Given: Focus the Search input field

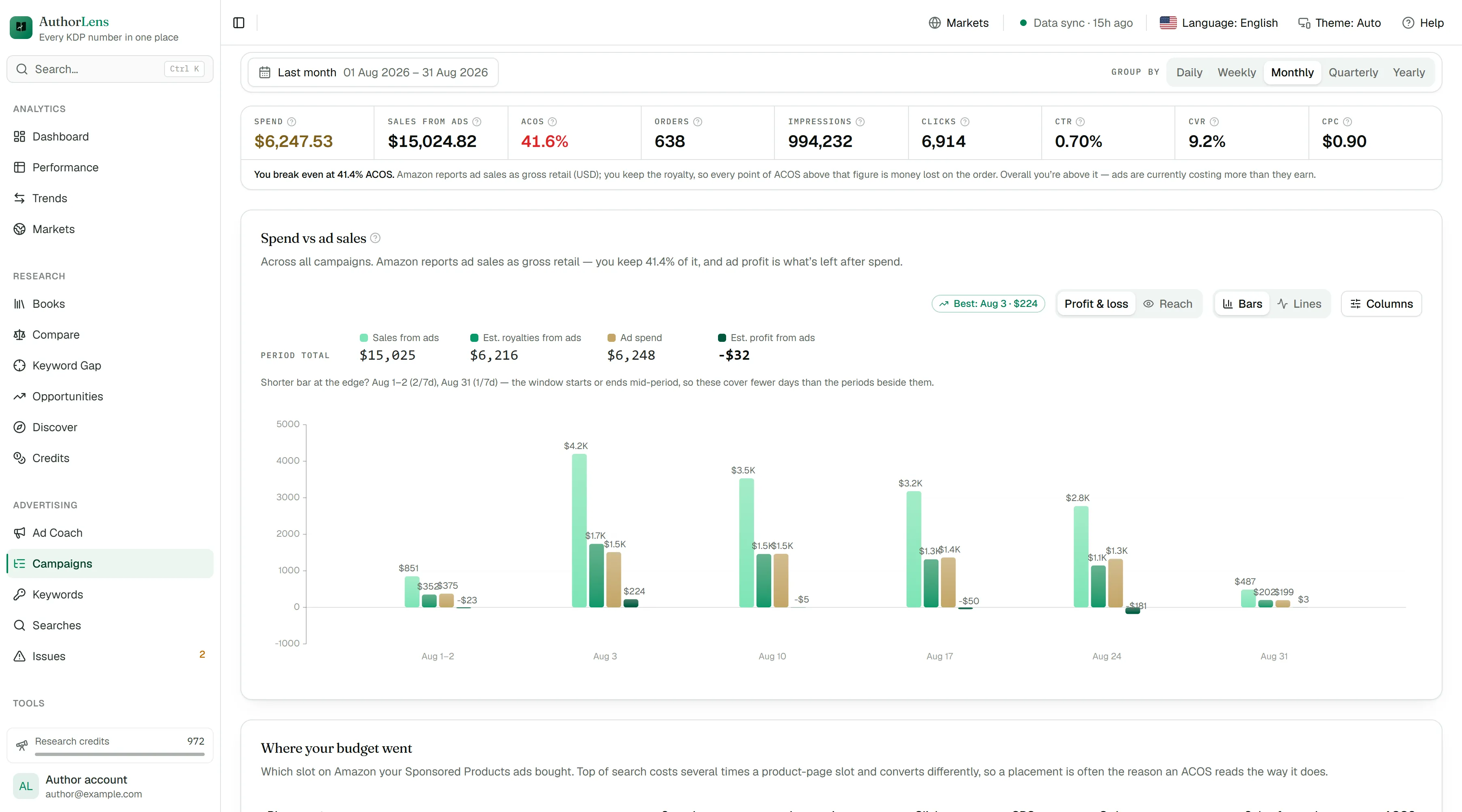Looking at the screenshot, I should [110, 69].
